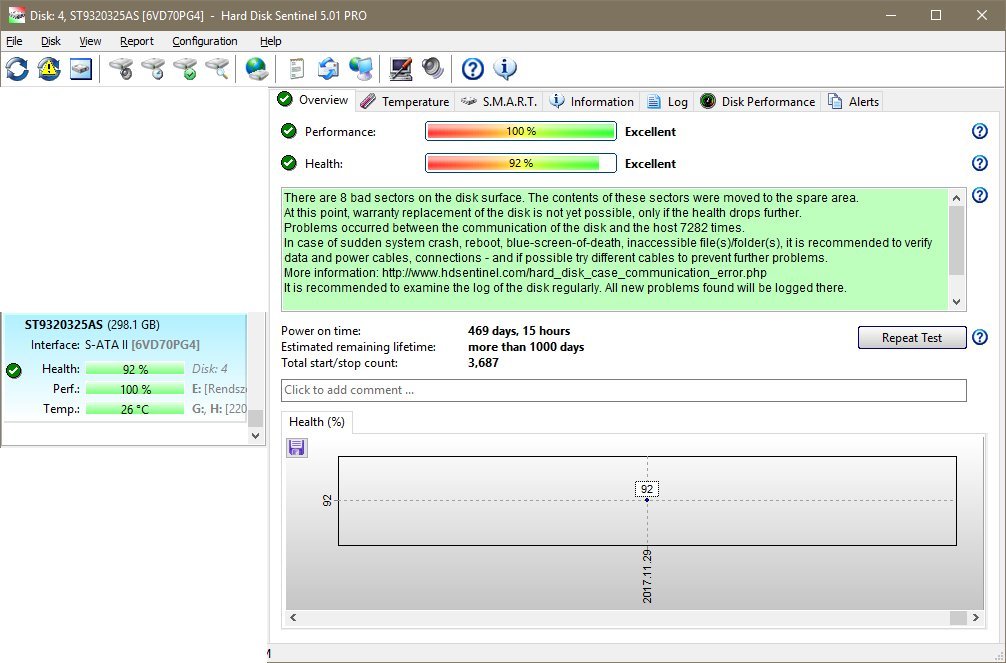The image size is (1006, 663).
Task: Switch to the Alerts tab
Action: 853,101
